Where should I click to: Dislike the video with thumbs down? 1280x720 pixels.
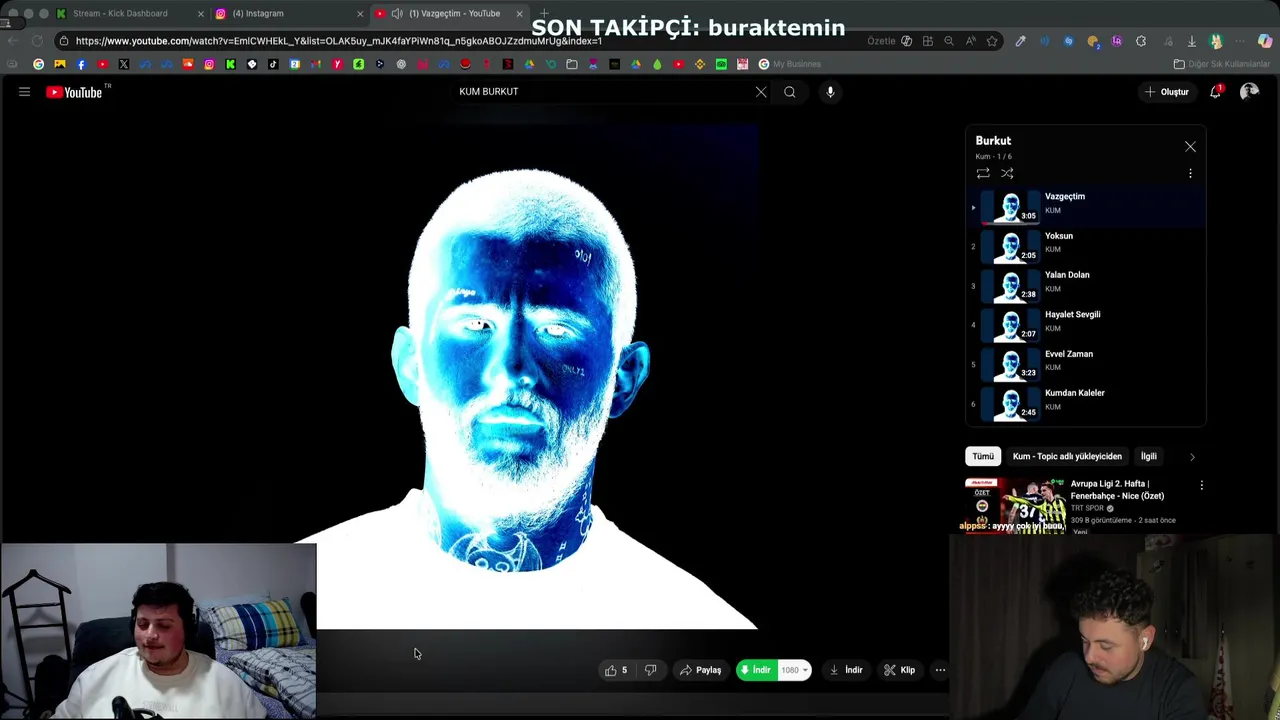tap(650, 670)
